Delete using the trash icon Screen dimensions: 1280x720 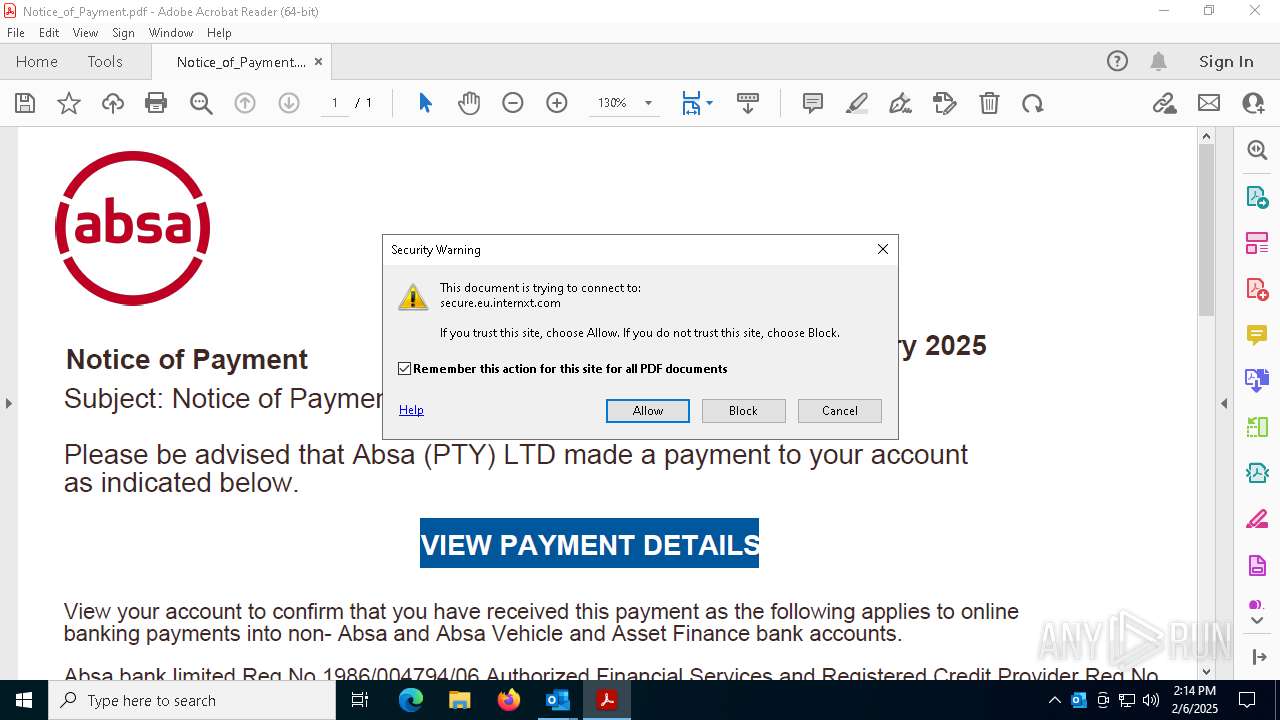point(989,103)
